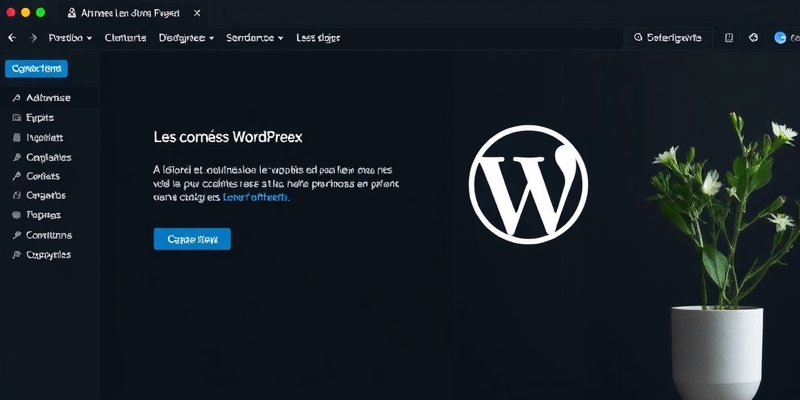Open the bookmark icon in top bar
Image resolution: width=800 pixels, height=400 pixels.
pyautogui.click(x=729, y=38)
